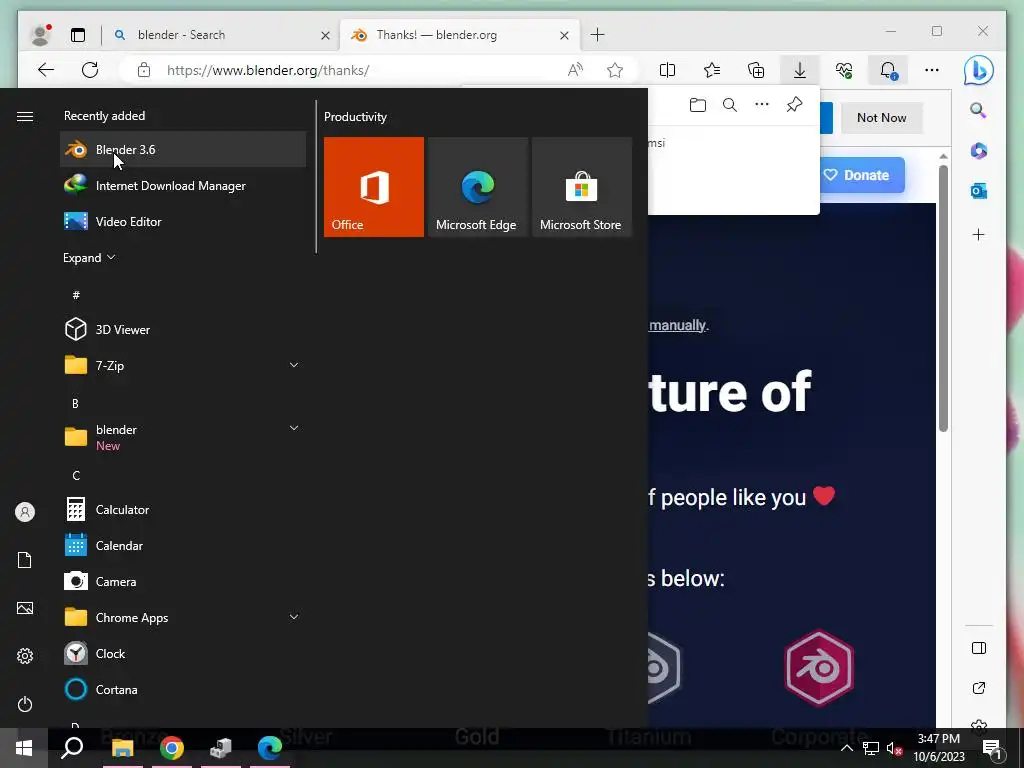
Task: Click the page vertical scrollbar
Action: point(943,298)
